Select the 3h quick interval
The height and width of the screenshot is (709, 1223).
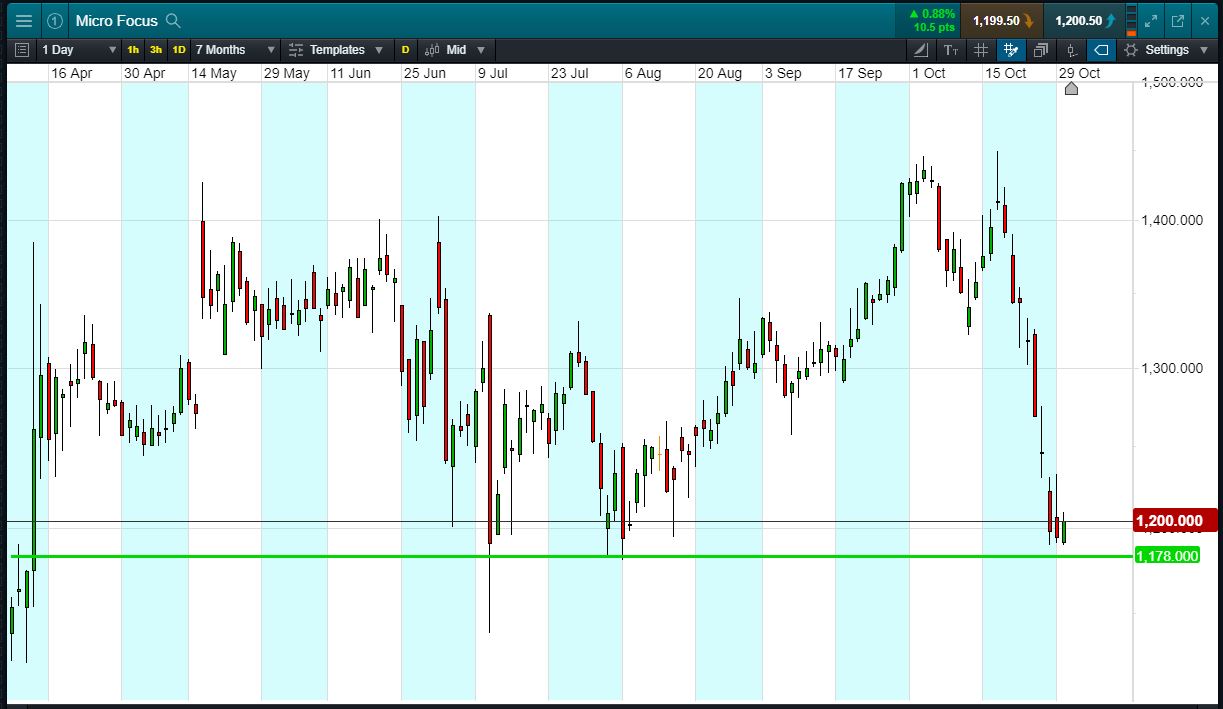click(156, 49)
